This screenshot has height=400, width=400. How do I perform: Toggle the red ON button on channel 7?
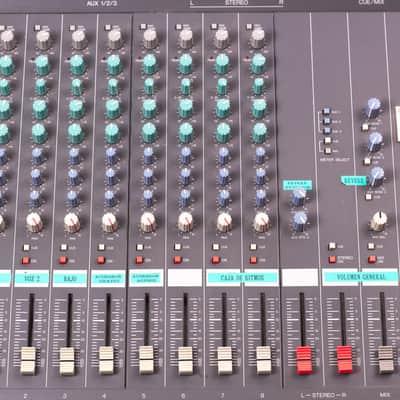point(216,259)
